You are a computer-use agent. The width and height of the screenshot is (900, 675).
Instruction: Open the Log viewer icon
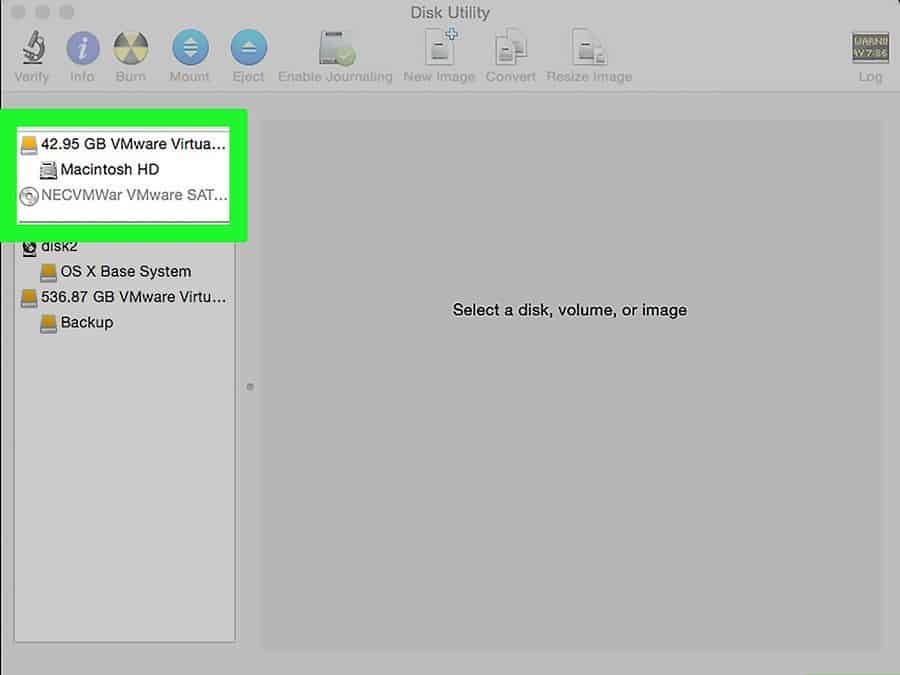point(870,48)
